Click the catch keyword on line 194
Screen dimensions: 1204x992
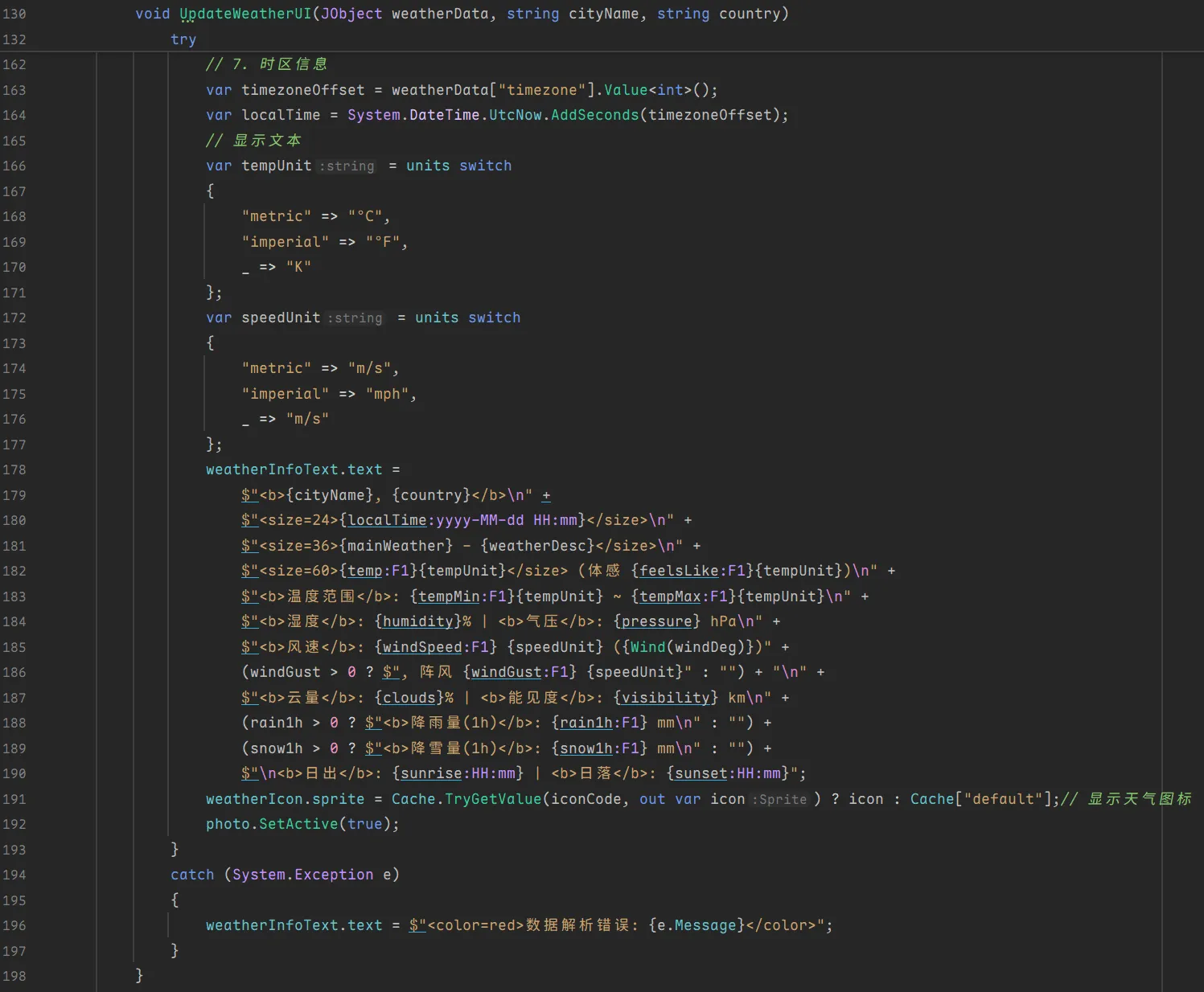pos(192,875)
